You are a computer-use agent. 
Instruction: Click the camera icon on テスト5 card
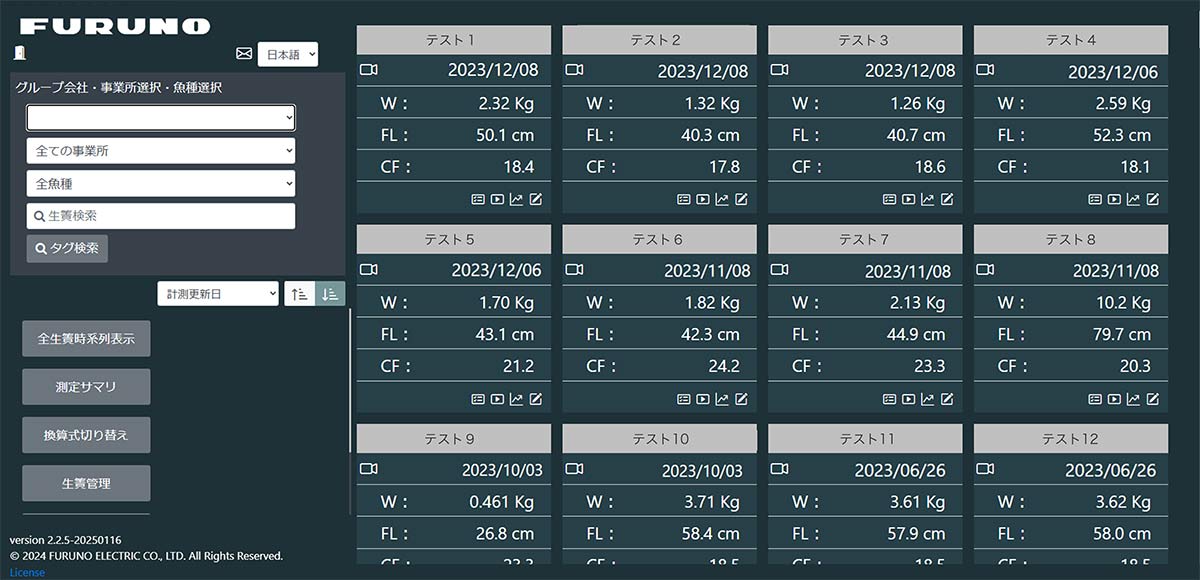(x=369, y=270)
